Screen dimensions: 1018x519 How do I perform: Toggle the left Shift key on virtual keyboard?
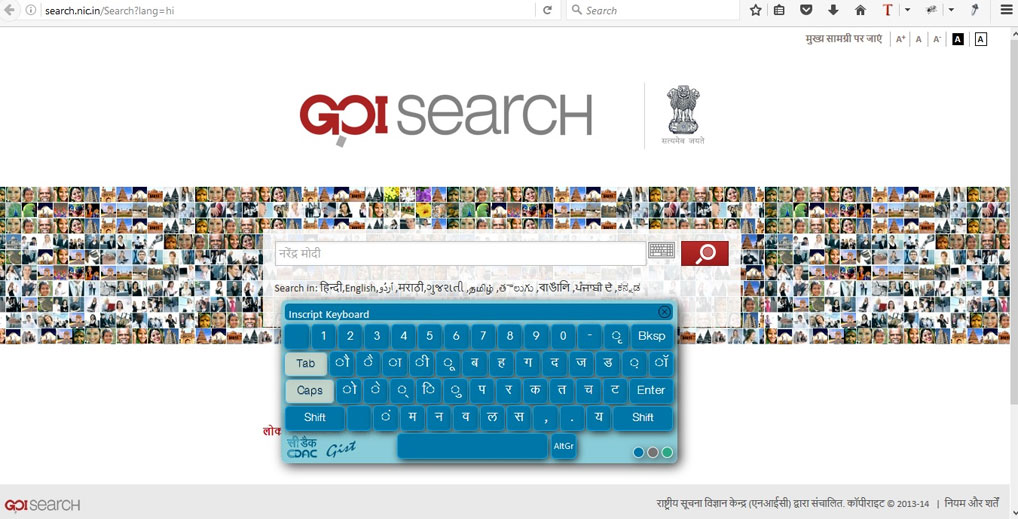(315, 418)
